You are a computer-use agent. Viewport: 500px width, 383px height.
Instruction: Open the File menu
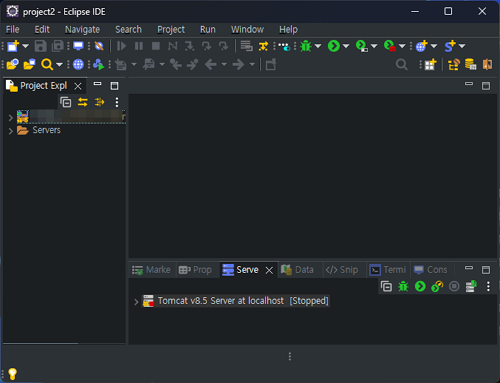point(13,29)
